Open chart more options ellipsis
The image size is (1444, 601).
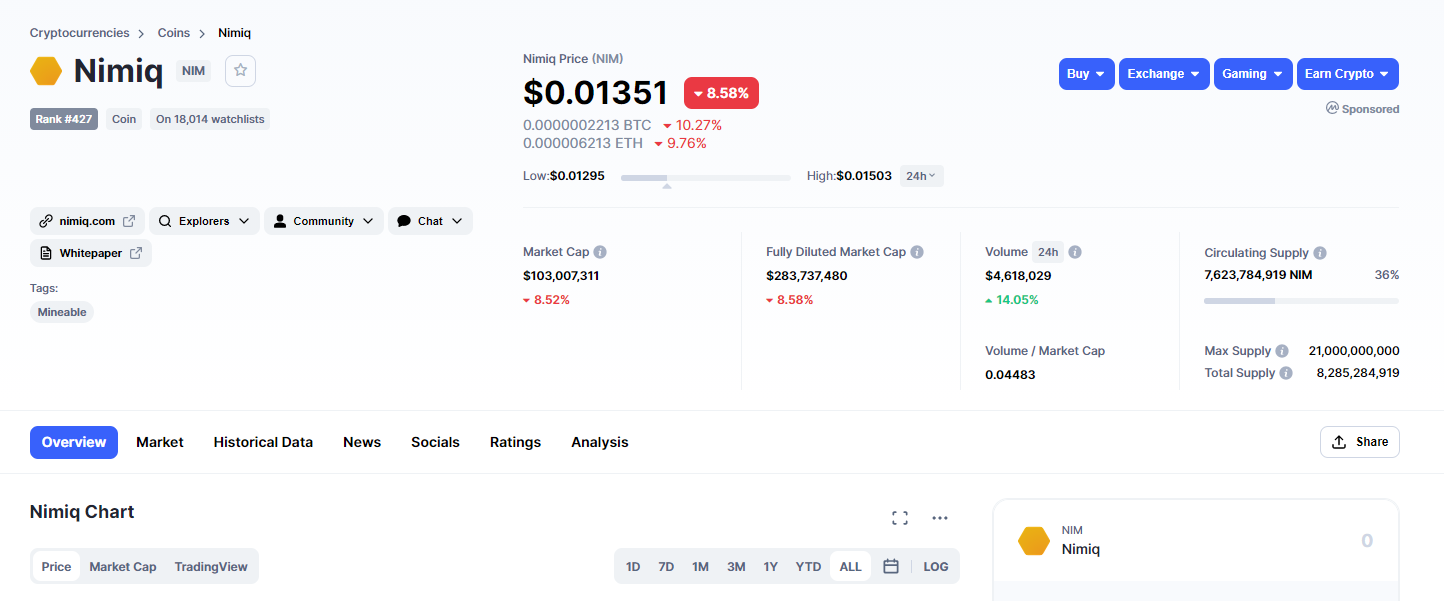[940, 517]
